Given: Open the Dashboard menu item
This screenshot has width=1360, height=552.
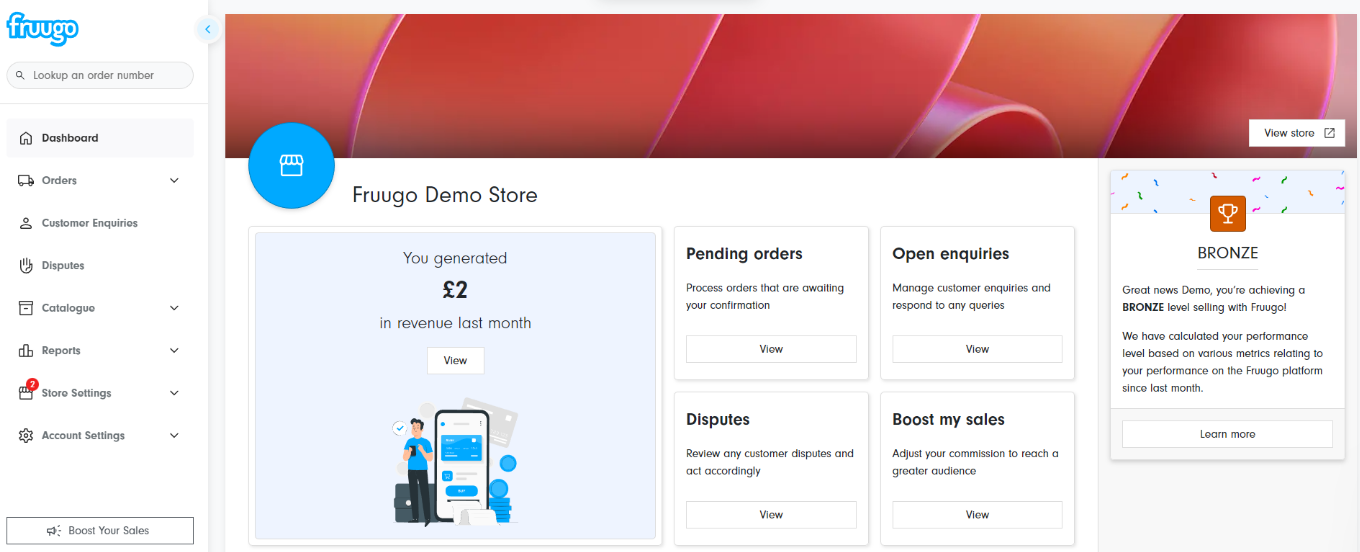Looking at the screenshot, I should point(70,138).
